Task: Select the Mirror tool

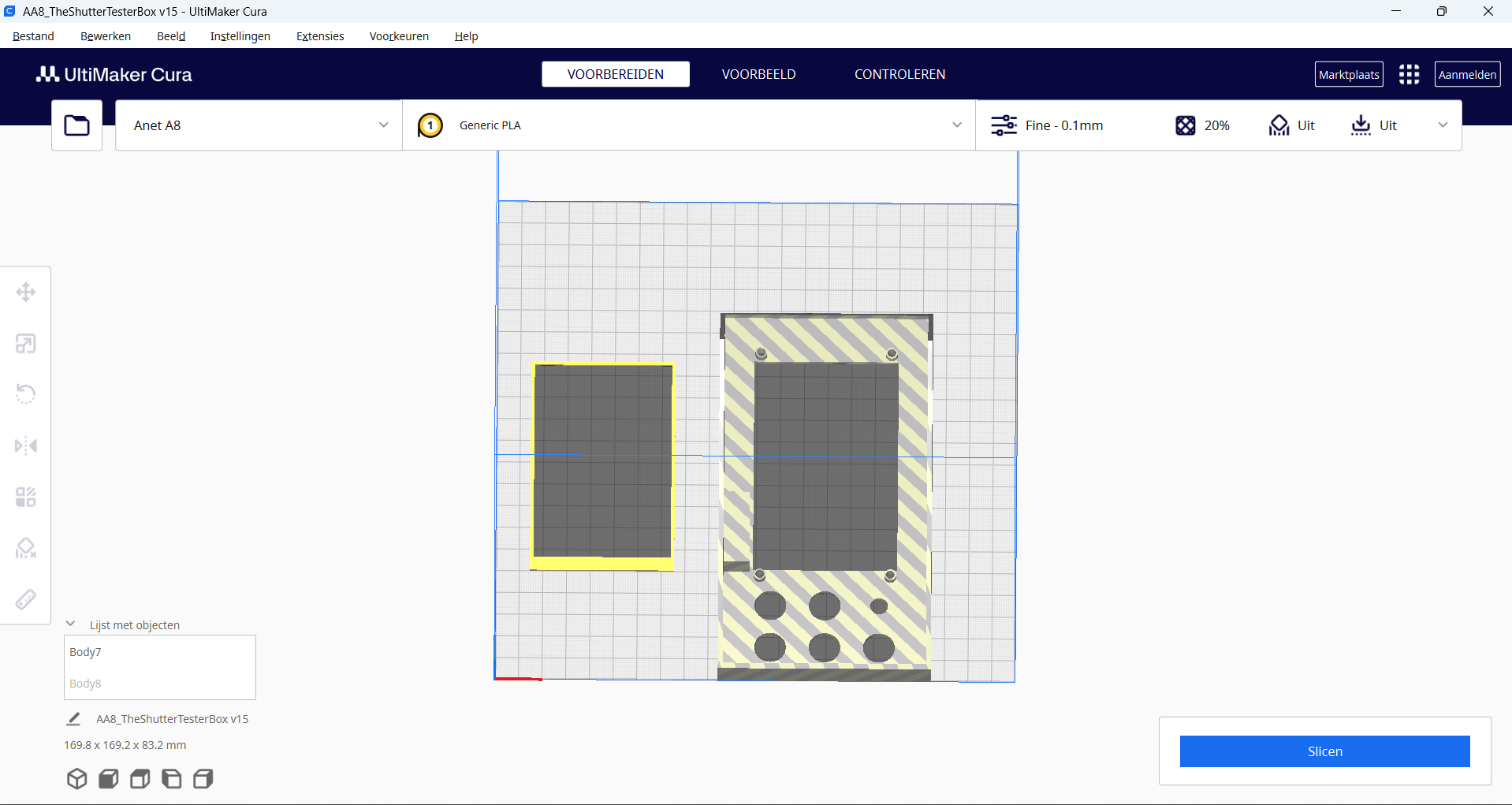Action: tap(25, 445)
